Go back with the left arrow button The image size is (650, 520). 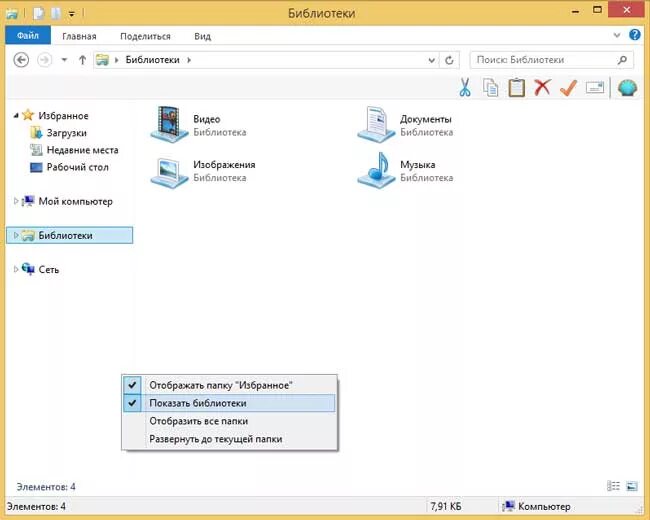point(21,60)
